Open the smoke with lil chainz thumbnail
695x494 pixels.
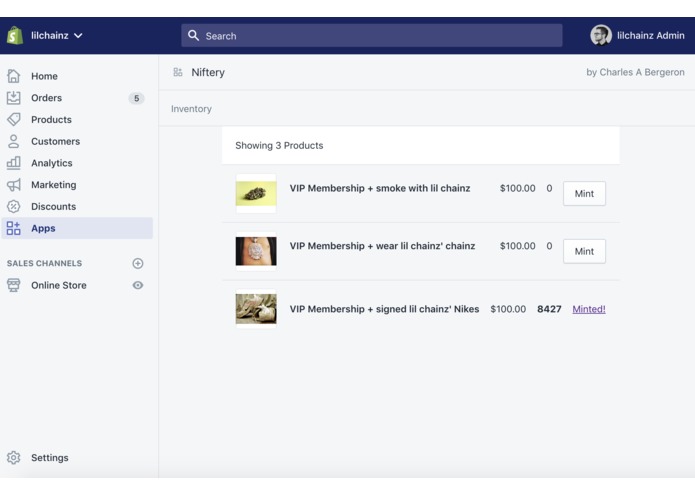coord(256,194)
